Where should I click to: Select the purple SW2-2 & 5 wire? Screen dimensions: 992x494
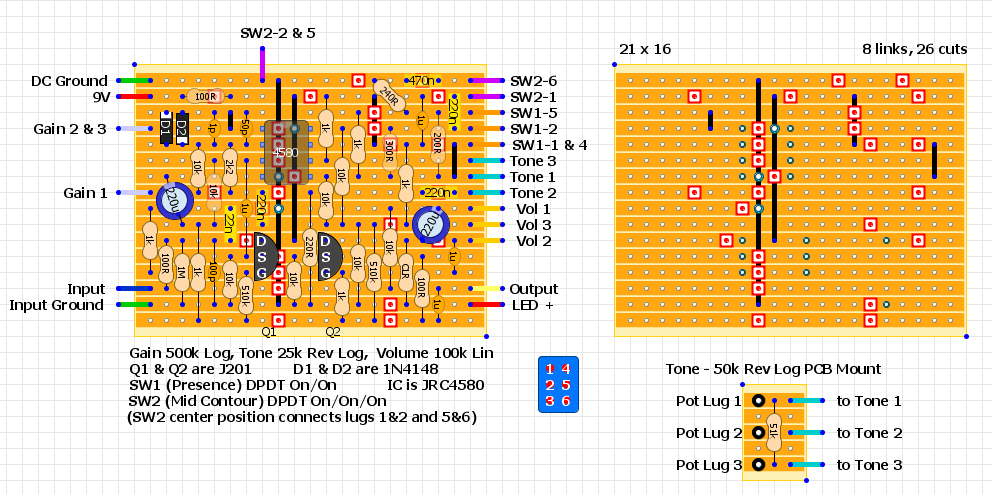(x=263, y=62)
